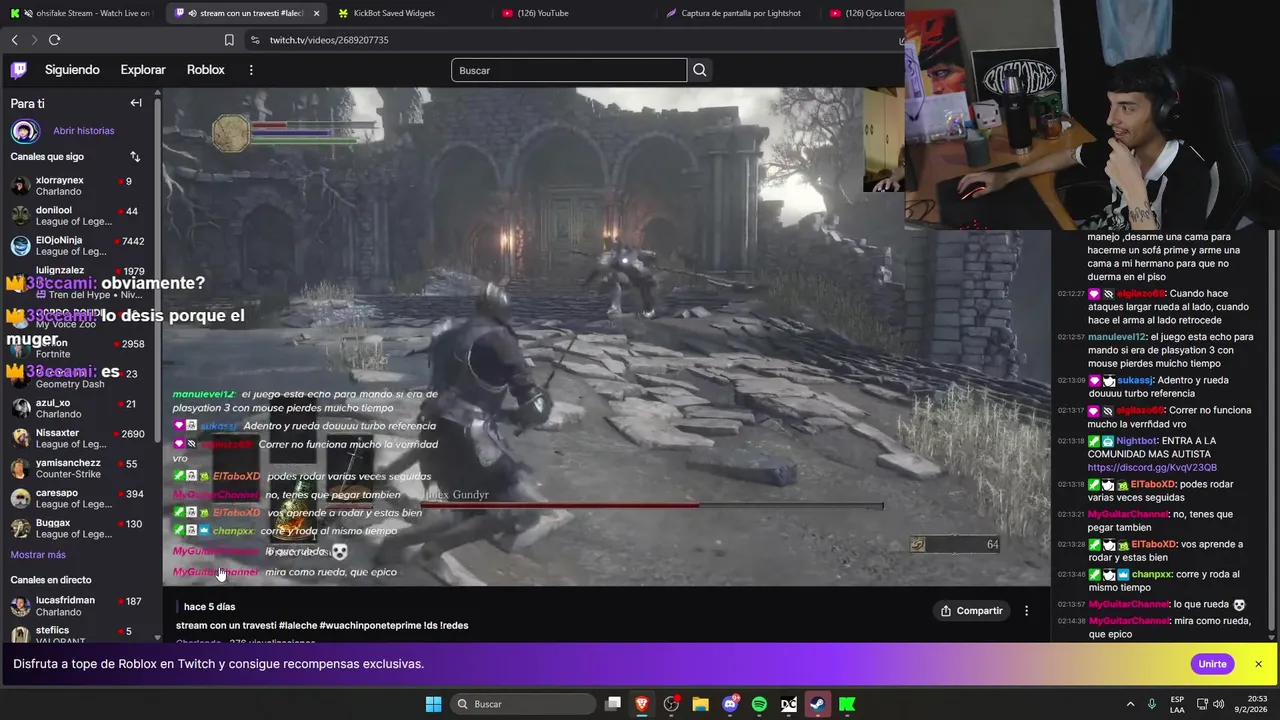Switch to the ohsifake Stream tab
Screen dimensions: 1280x720
(x=82, y=13)
